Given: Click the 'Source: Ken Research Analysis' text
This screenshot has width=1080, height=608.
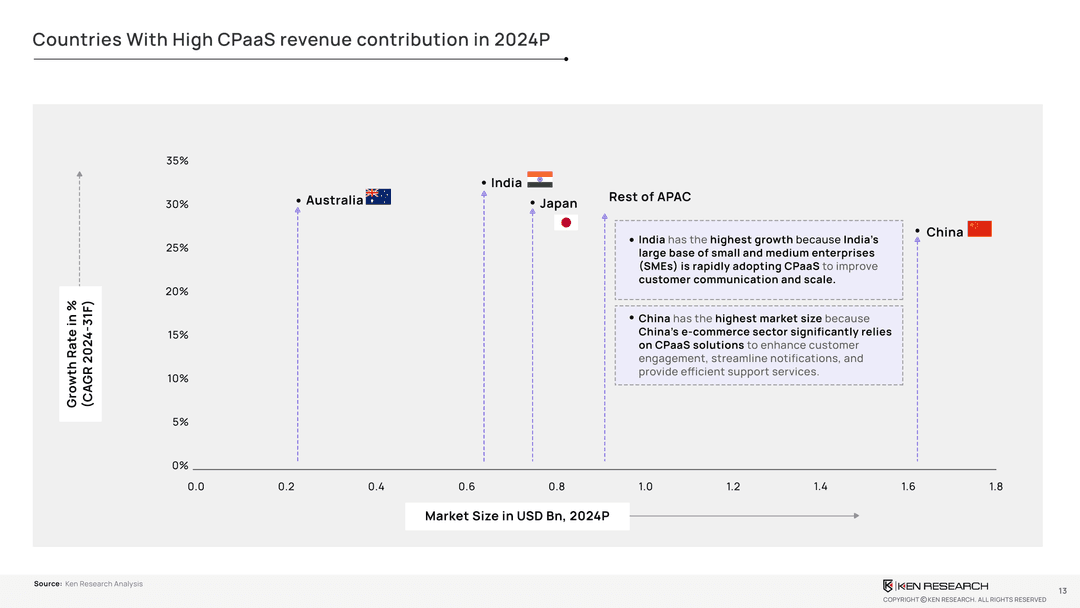Looking at the screenshot, I should click(88, 584).
